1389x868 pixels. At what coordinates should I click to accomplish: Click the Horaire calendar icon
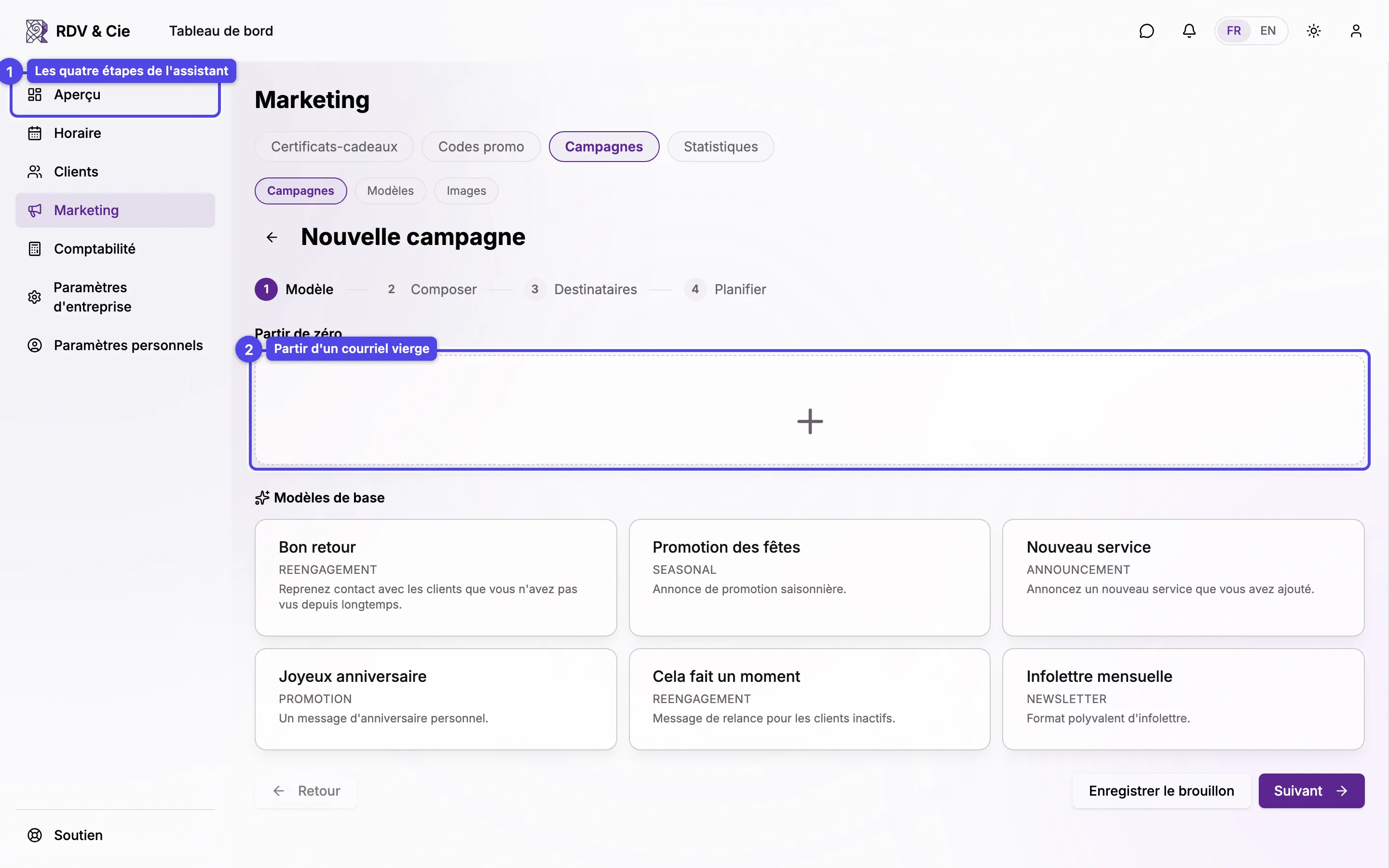point(34,133)
